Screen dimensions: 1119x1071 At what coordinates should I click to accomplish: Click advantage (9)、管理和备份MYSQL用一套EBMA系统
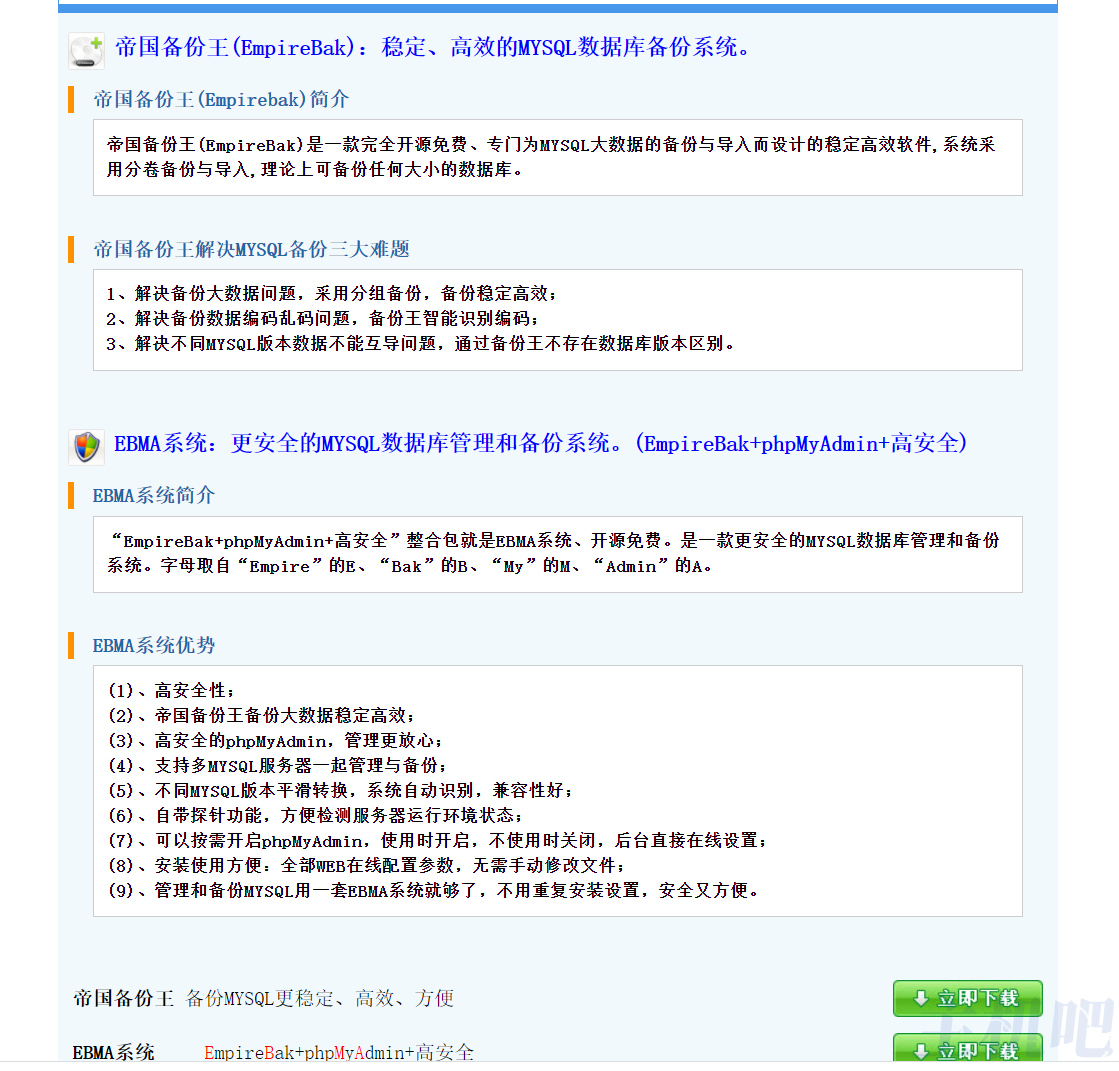(434, 890)
